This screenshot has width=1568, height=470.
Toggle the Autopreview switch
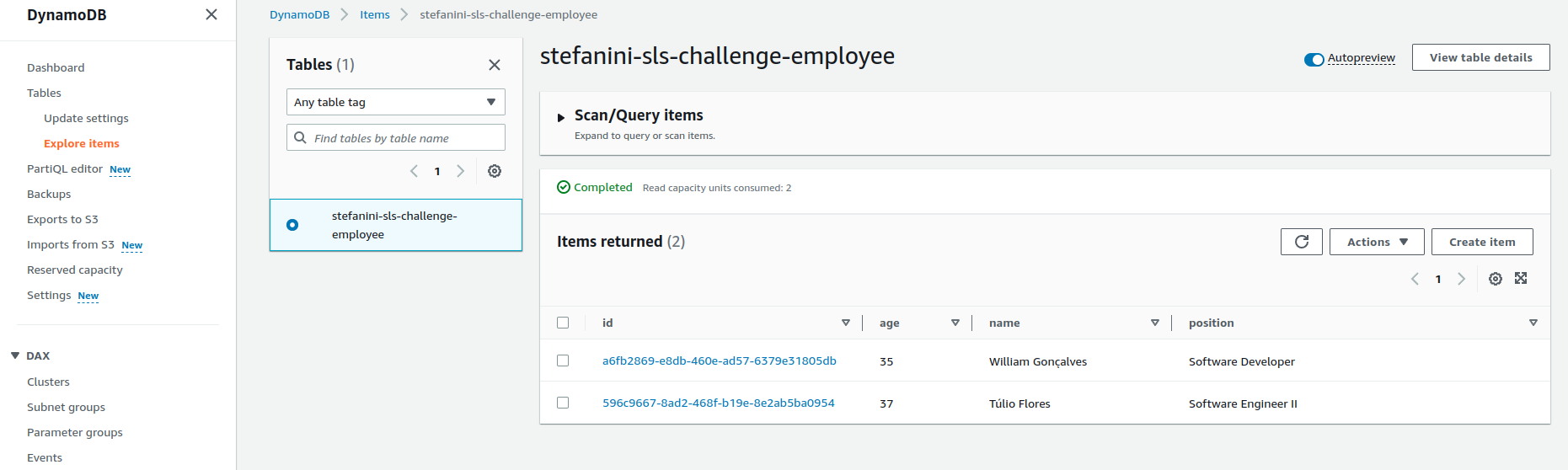pyautogui.click(x=1314, y=59)
